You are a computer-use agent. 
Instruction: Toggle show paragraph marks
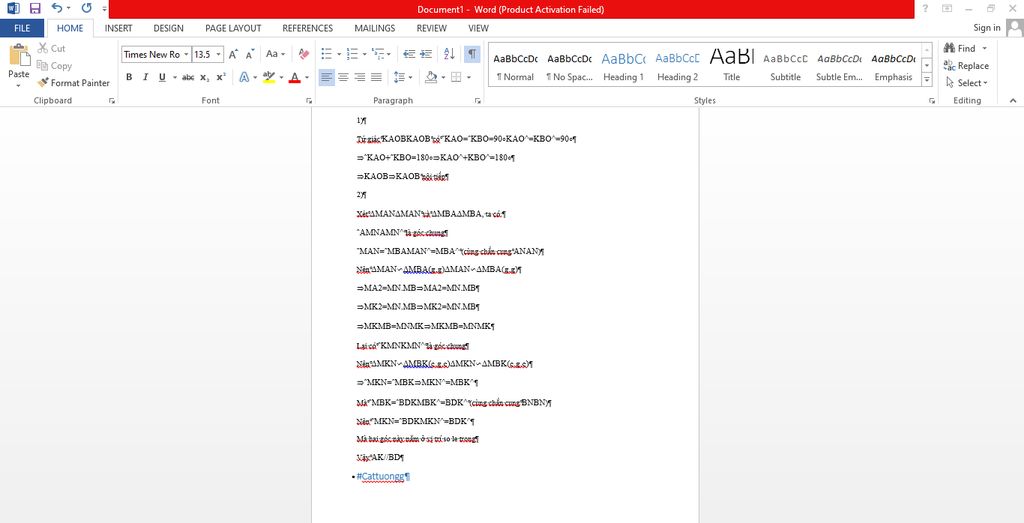pos(472,54)
